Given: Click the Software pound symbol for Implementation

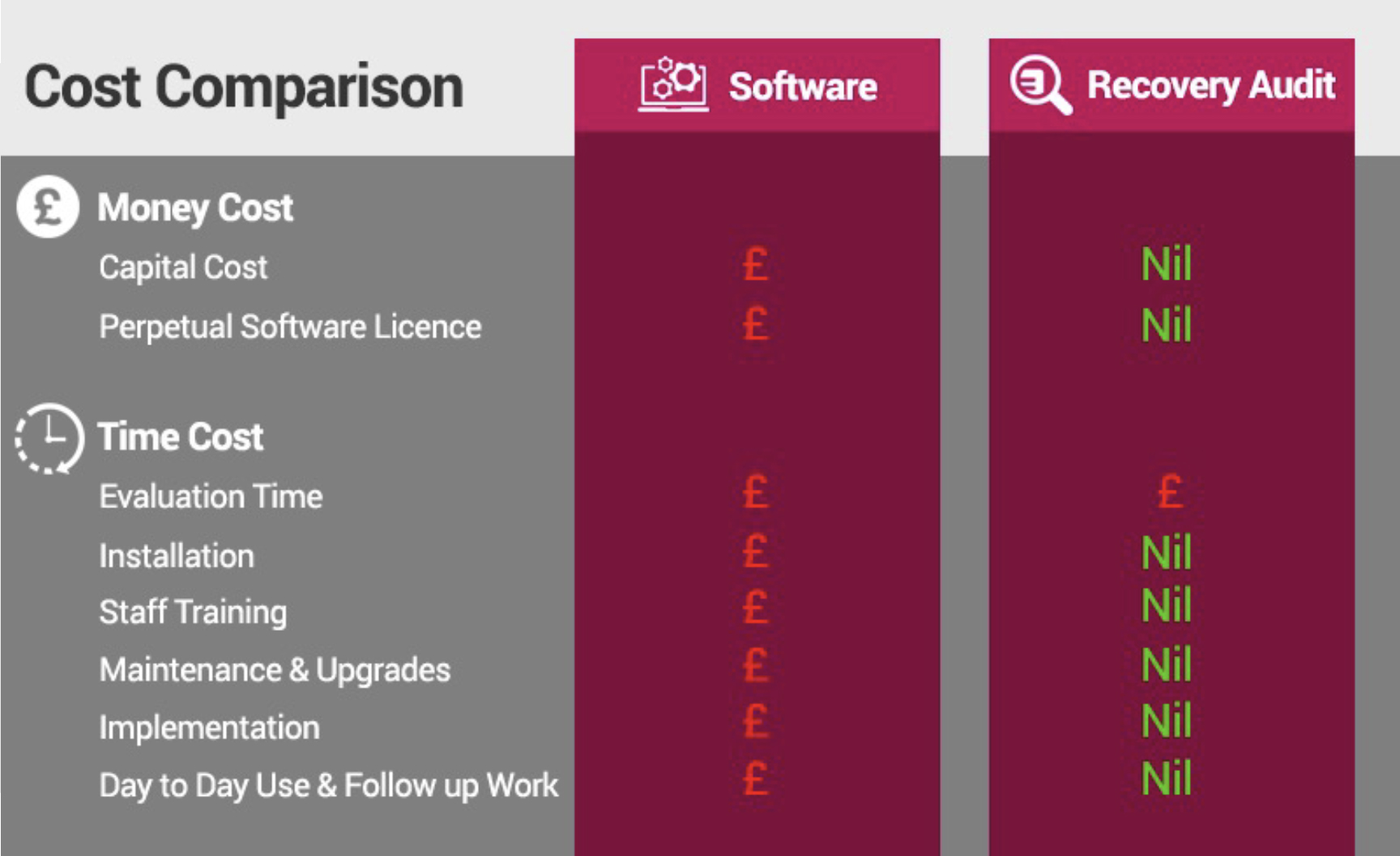Looking at the screenshot, I should [x=755, y=721].
